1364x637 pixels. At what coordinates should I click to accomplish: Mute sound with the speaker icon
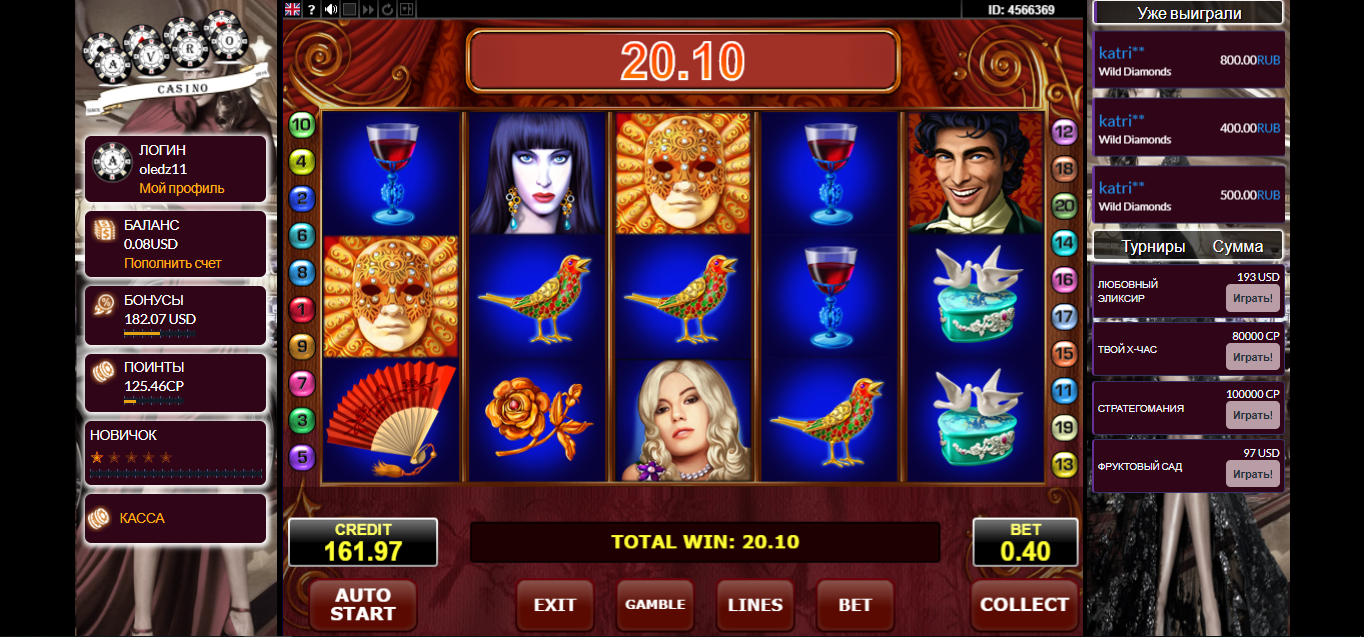click(x=331, y=9)
